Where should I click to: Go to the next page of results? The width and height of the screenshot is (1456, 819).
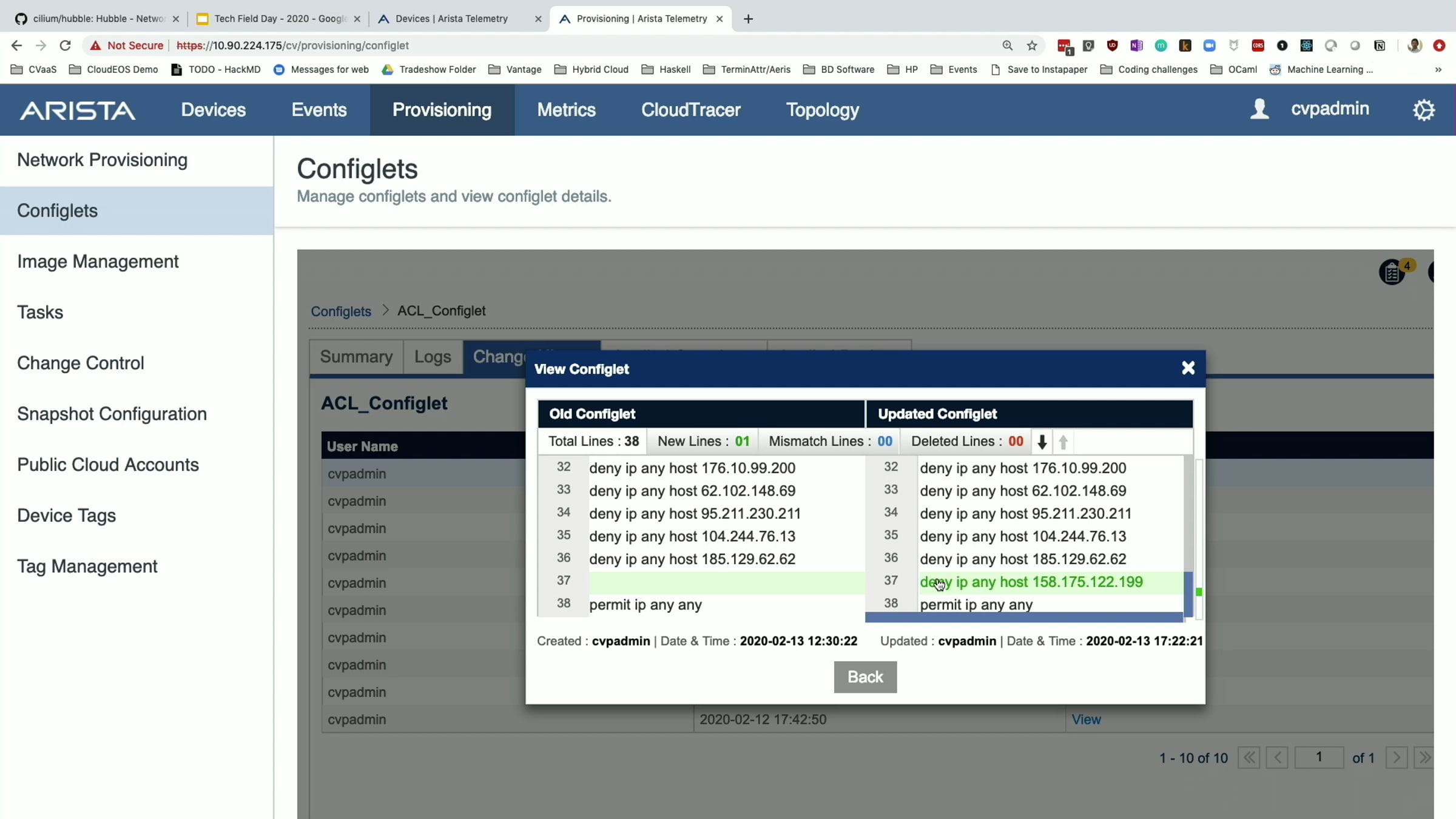tap(1397, 758)
